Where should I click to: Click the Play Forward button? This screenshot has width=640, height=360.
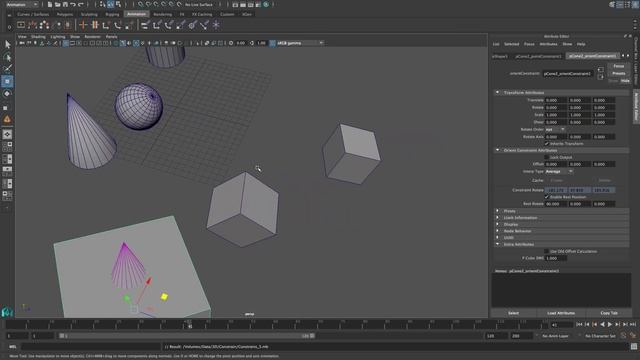pyautogui.click(x=610, y=324)
